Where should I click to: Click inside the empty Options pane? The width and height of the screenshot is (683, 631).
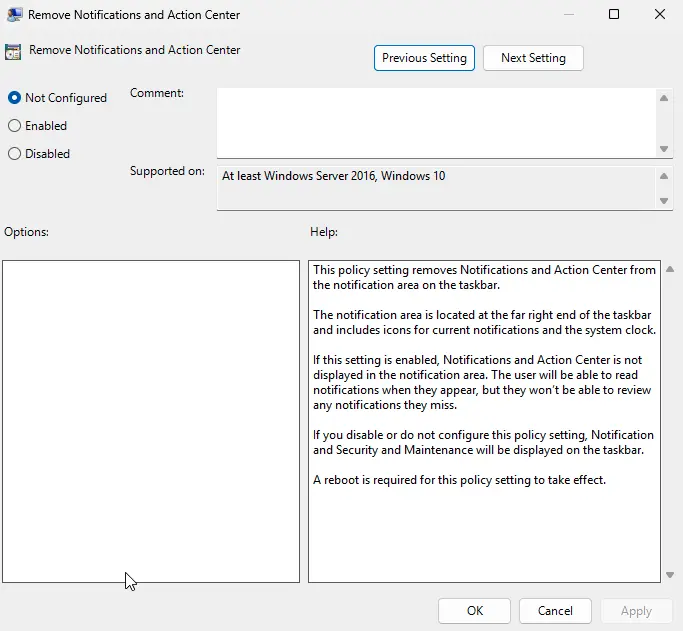[151, 420]
